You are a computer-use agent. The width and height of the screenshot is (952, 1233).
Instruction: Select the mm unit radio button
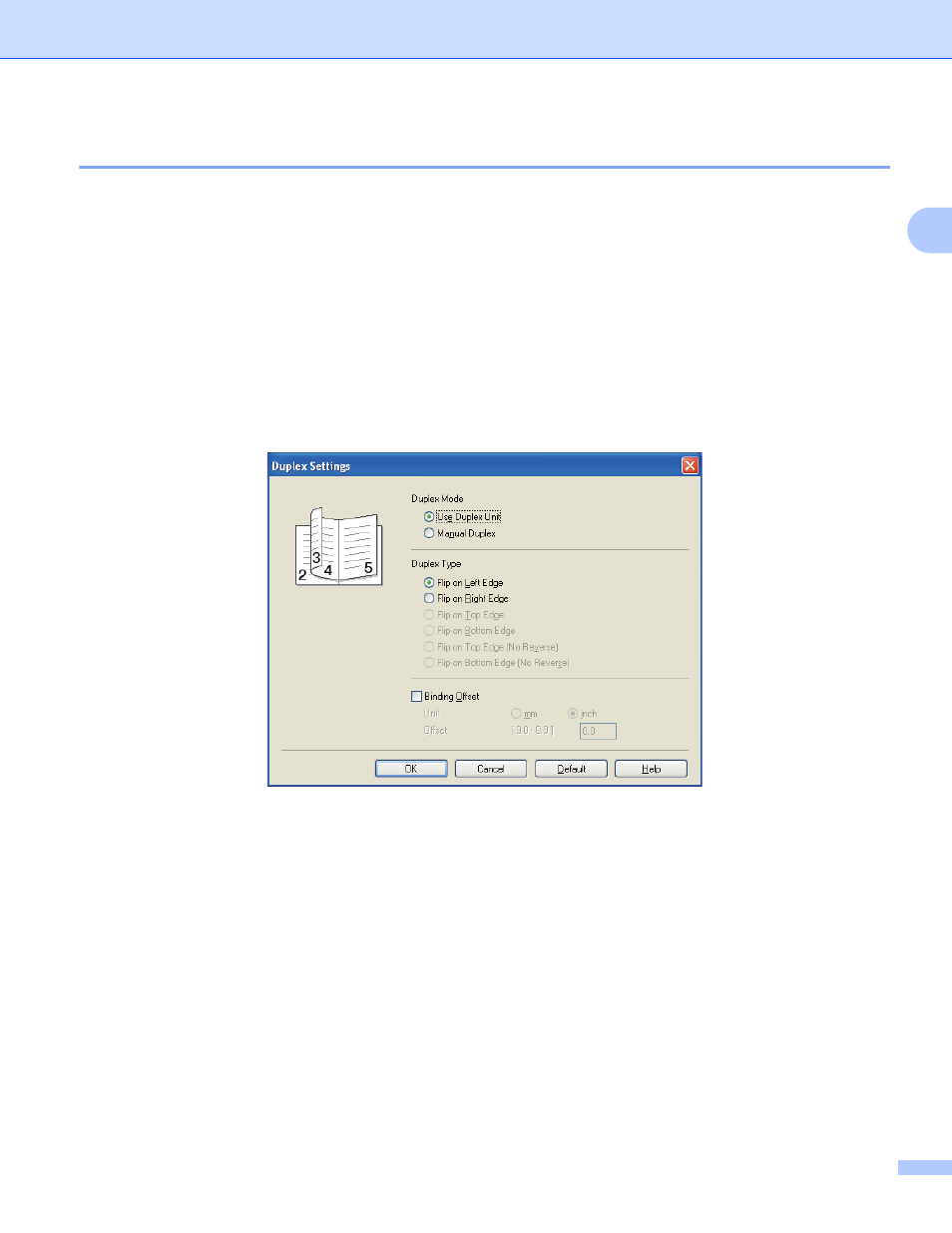point(516,713)
